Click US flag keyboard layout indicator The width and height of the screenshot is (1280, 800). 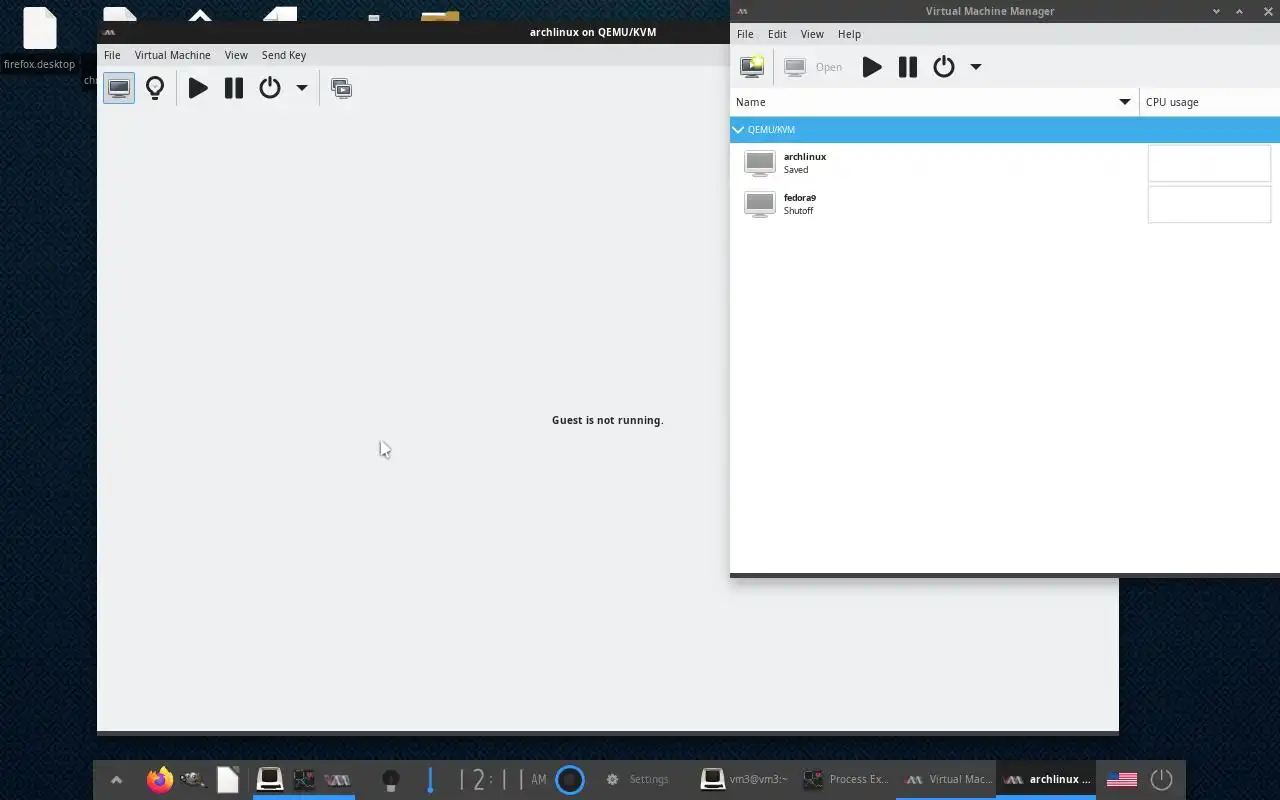1122,780
